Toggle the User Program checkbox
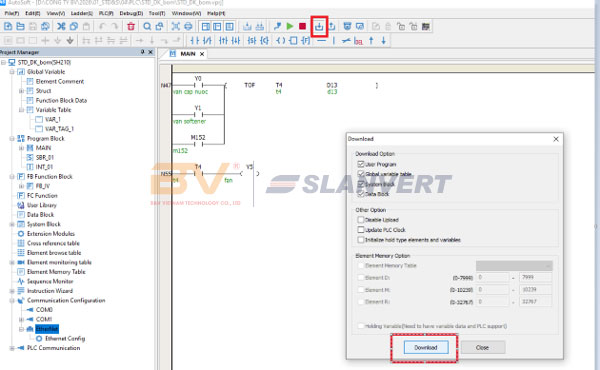The image size is (600, 370). [x=360, y=164]
